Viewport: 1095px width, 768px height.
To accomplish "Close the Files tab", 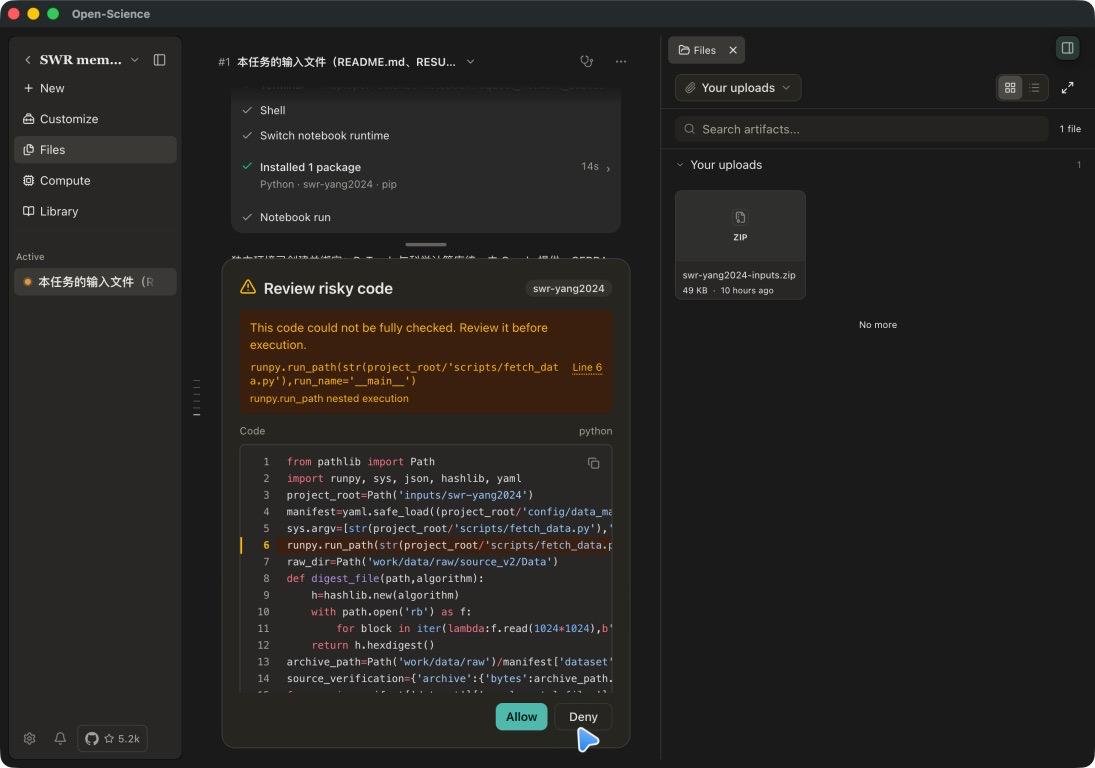I will [733, 50].
